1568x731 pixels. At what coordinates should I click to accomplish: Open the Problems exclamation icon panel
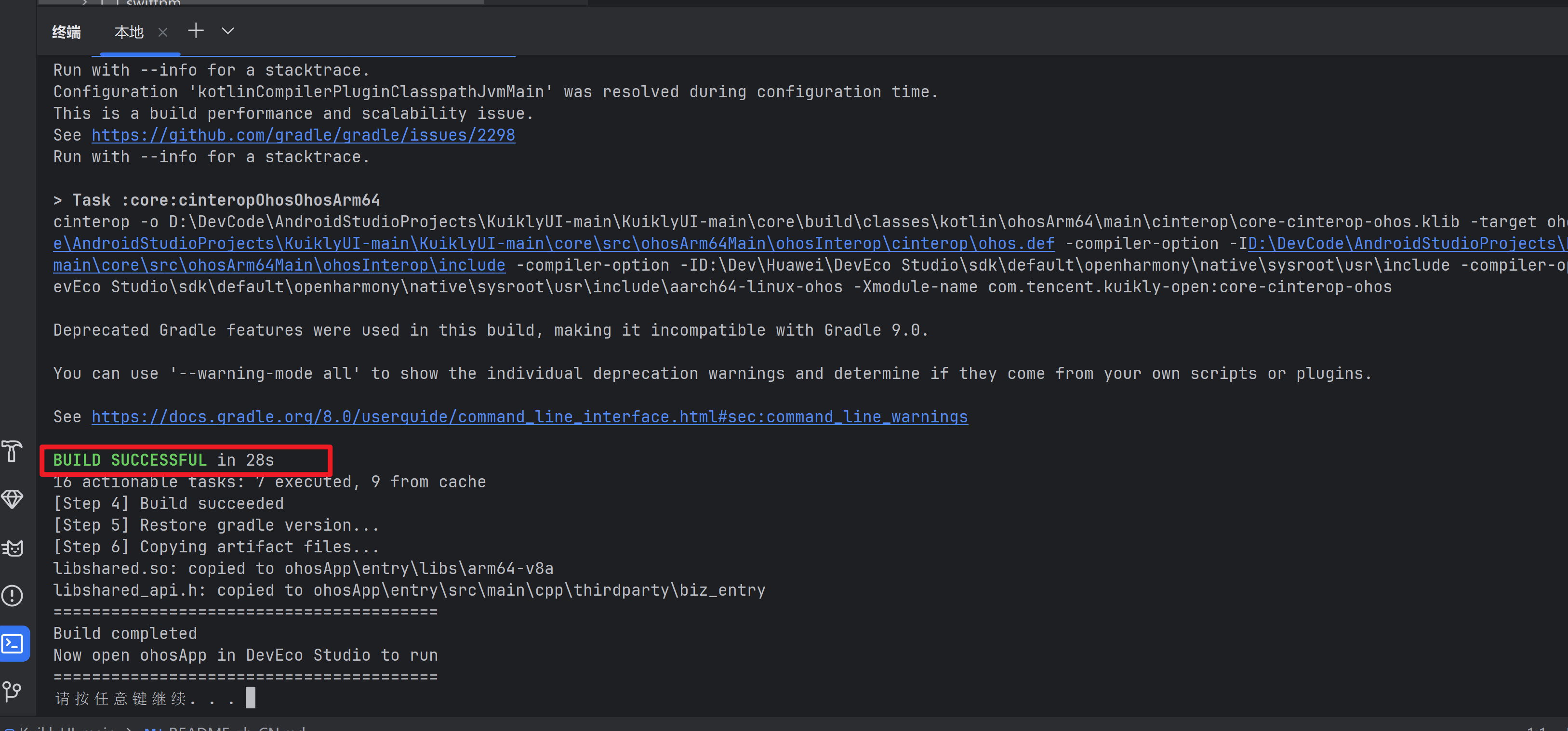pos(12,595)
